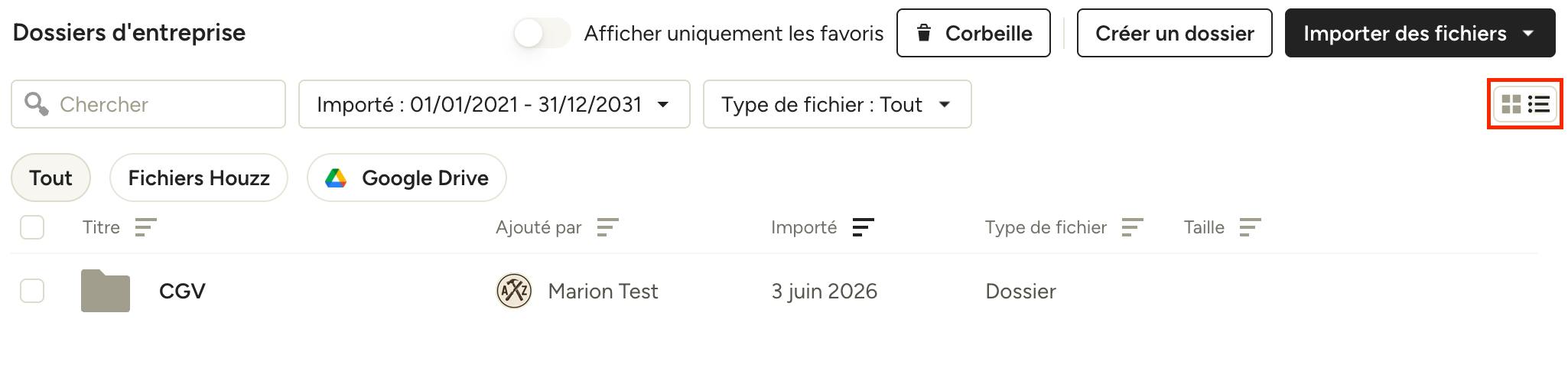Image resolution: width=1568 pixels, height=378 pixels.
Task: Toggle Afficher uniquement les favoris switch
Action: pos(542,33)
